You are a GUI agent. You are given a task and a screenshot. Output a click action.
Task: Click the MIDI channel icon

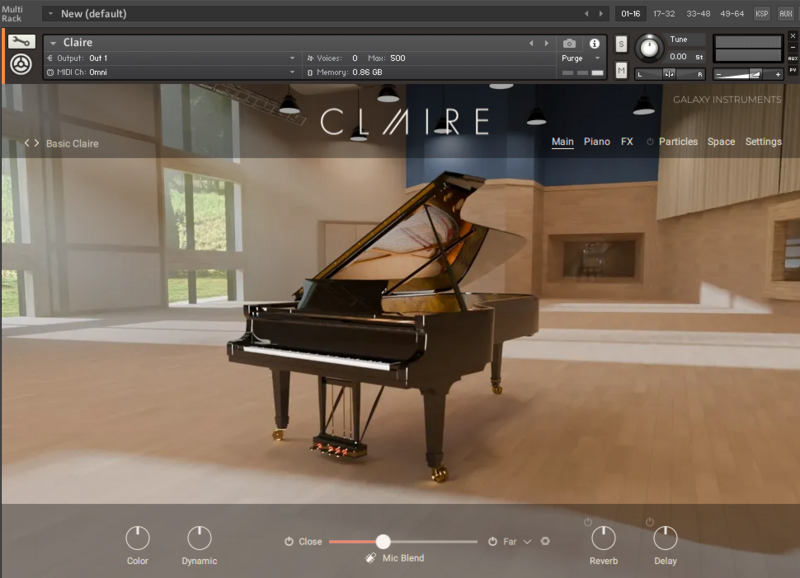pos(50,72)
